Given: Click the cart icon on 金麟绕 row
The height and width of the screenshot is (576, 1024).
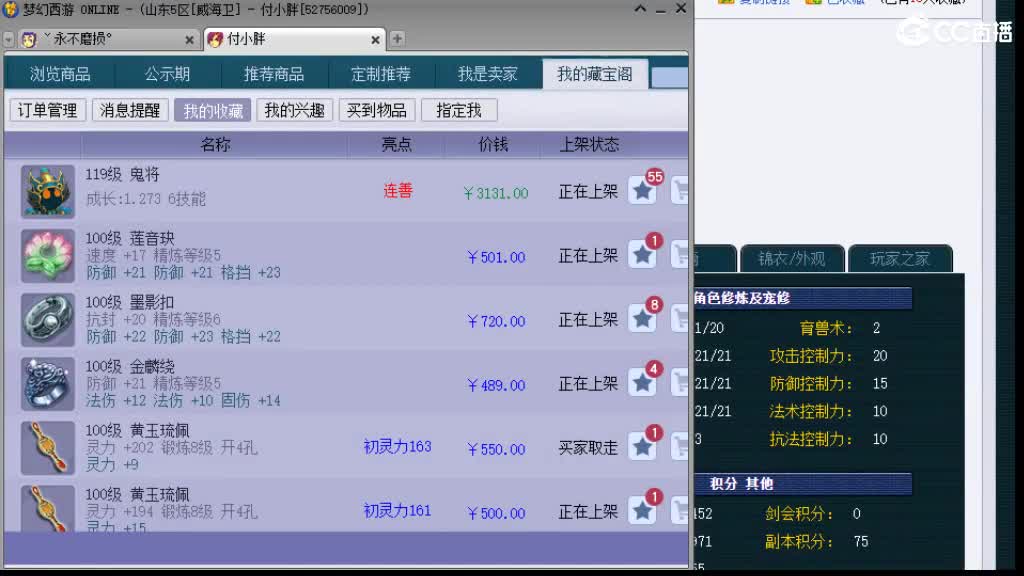Looking at the screenshot, I should point(680,383).
